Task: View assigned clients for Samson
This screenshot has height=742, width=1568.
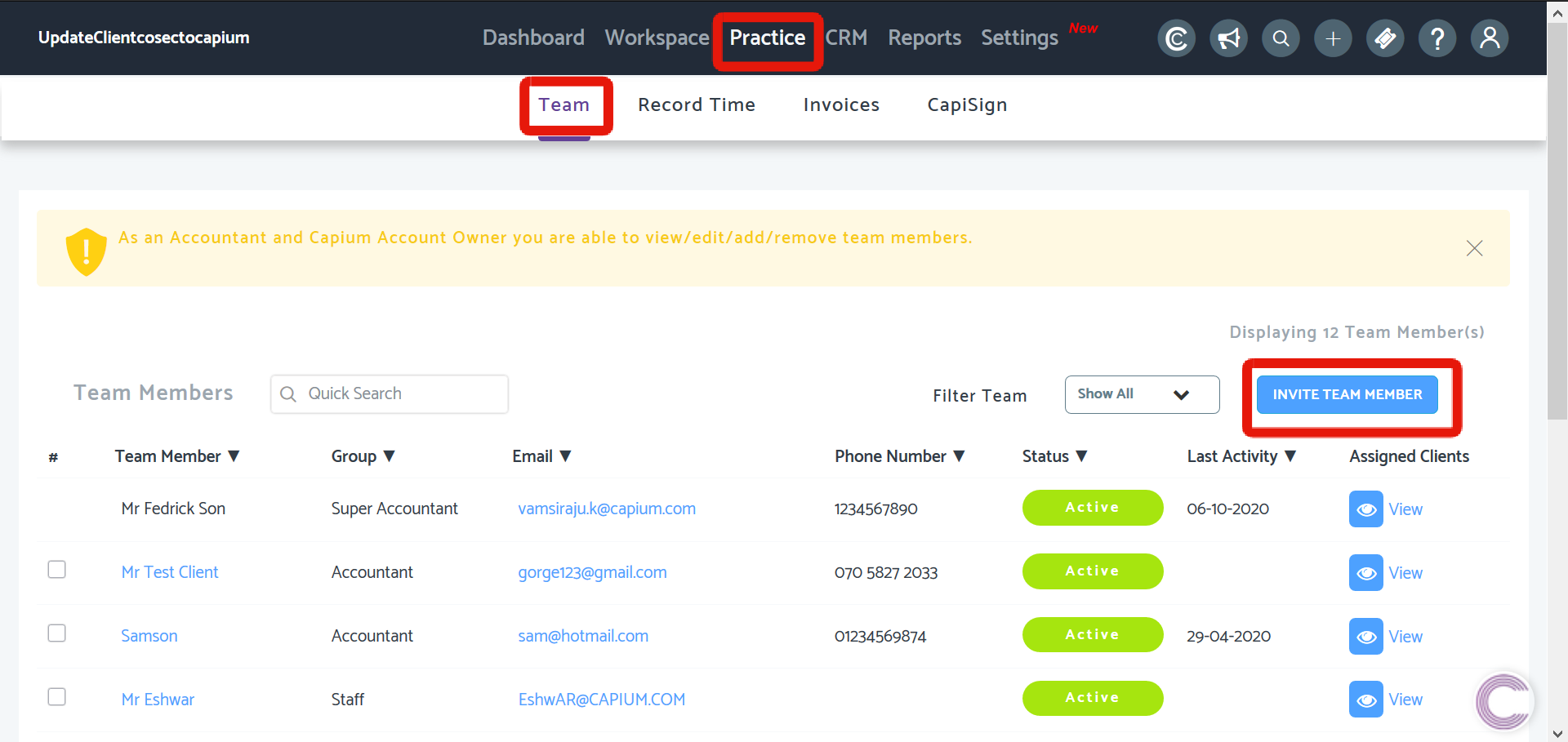Action: [1405, 637]
